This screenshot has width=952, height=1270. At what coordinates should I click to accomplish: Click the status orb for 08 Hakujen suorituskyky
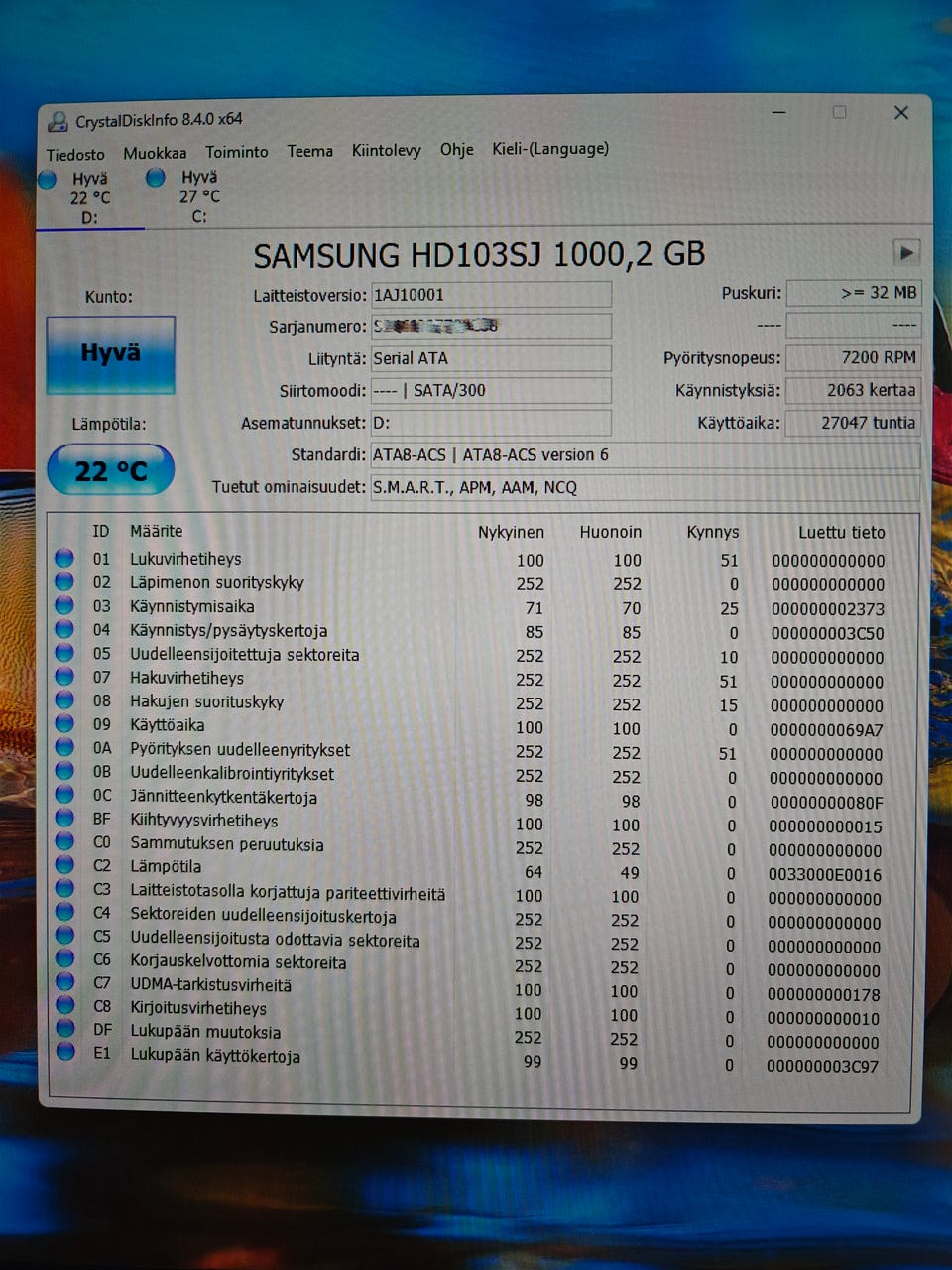(64, 700)
